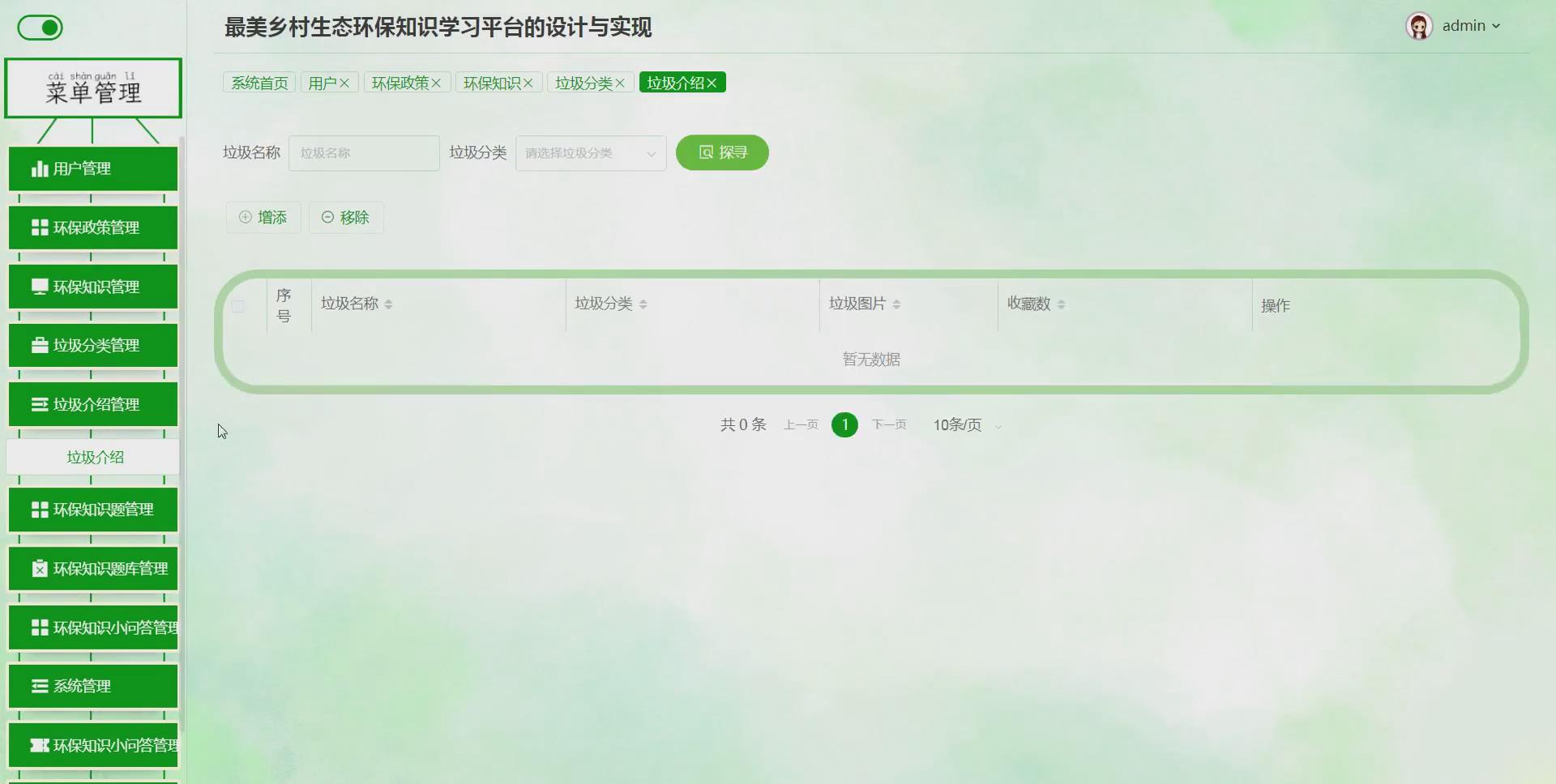Viewport: 1556px width, 784px height.
Task: Close the 环保知识 tab via its X
Action: tap(528, 83)
